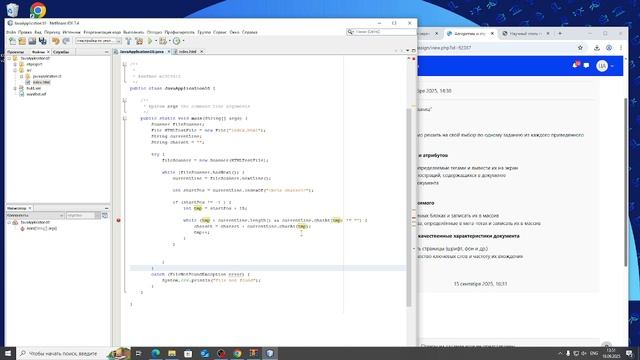Bookmark page with Chrome star icon
The image size is (640, 360).
pyautogui.click(x=580, y=48)
